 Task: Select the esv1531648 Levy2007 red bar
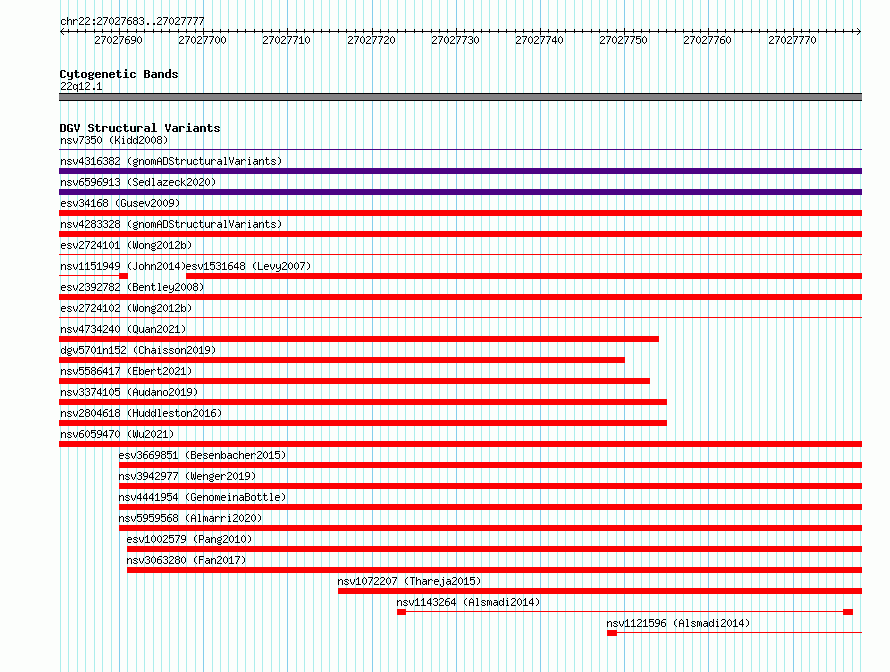point(524,276)
